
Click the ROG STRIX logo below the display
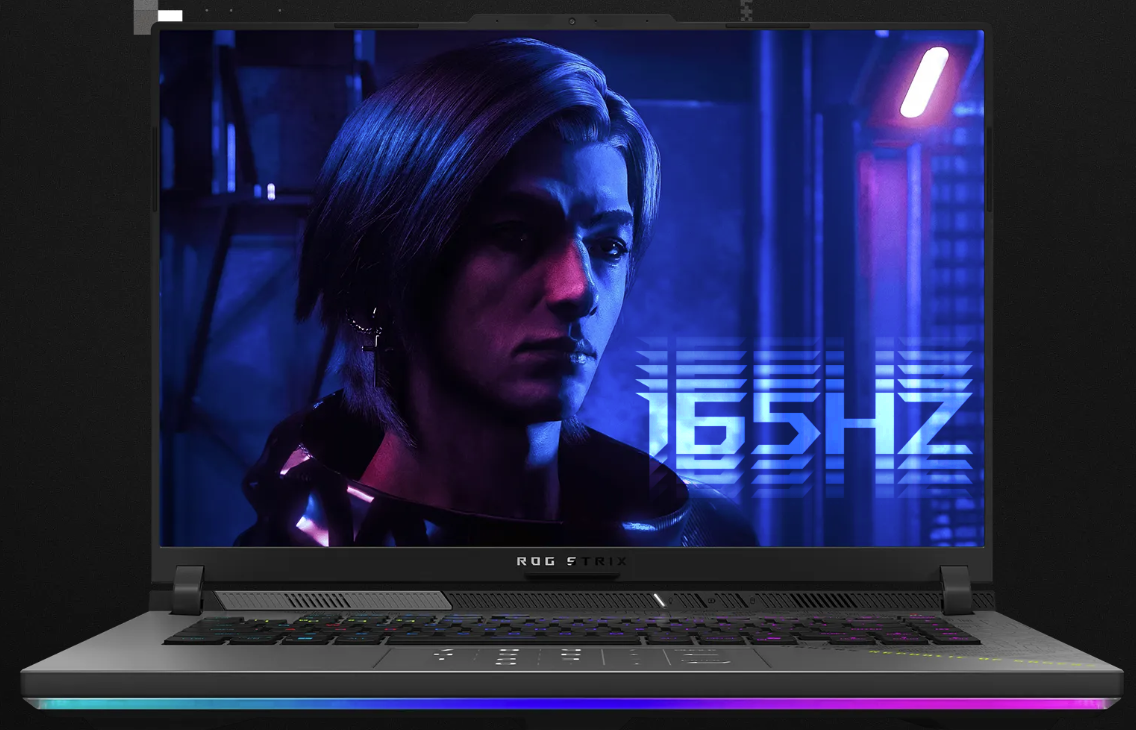[x=572, y=561]
